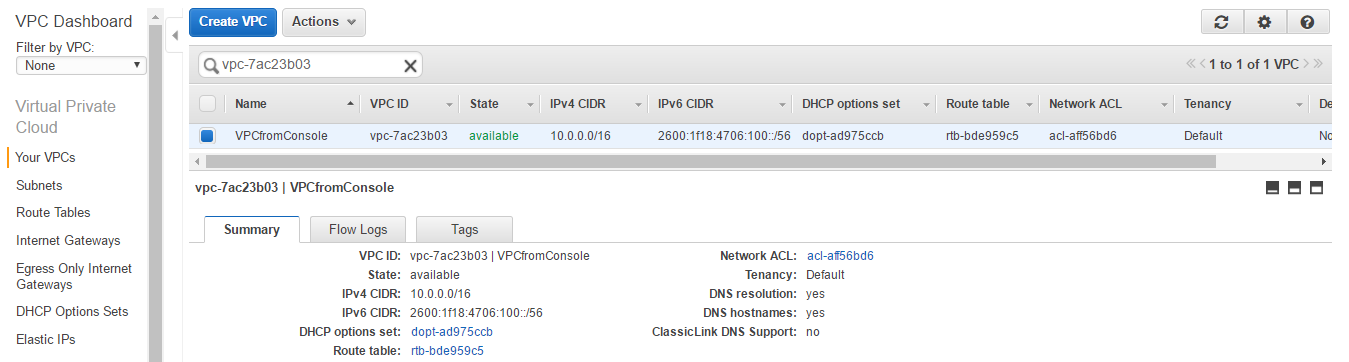Click the Create VPC button

[232, 22]
